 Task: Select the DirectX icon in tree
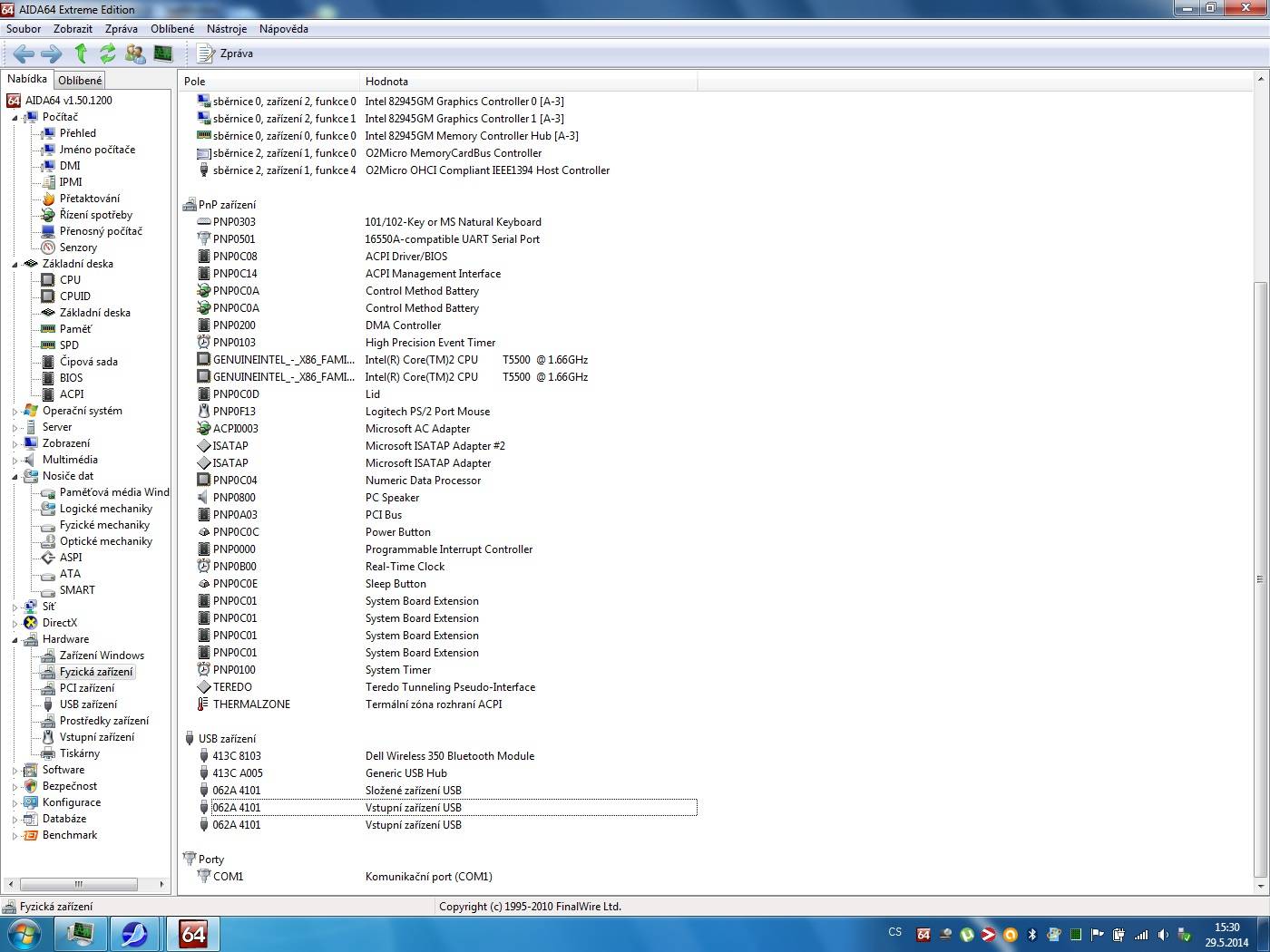coord(31,623)
